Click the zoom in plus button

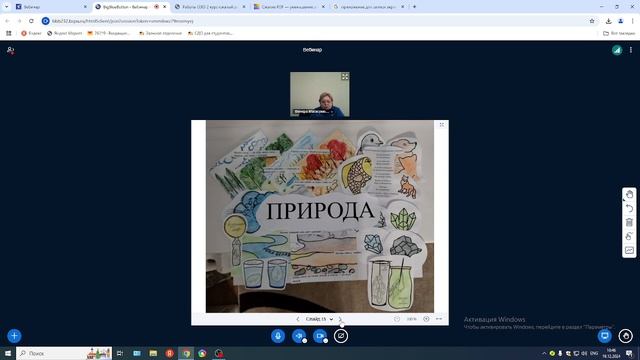click(x=426, y=319)
